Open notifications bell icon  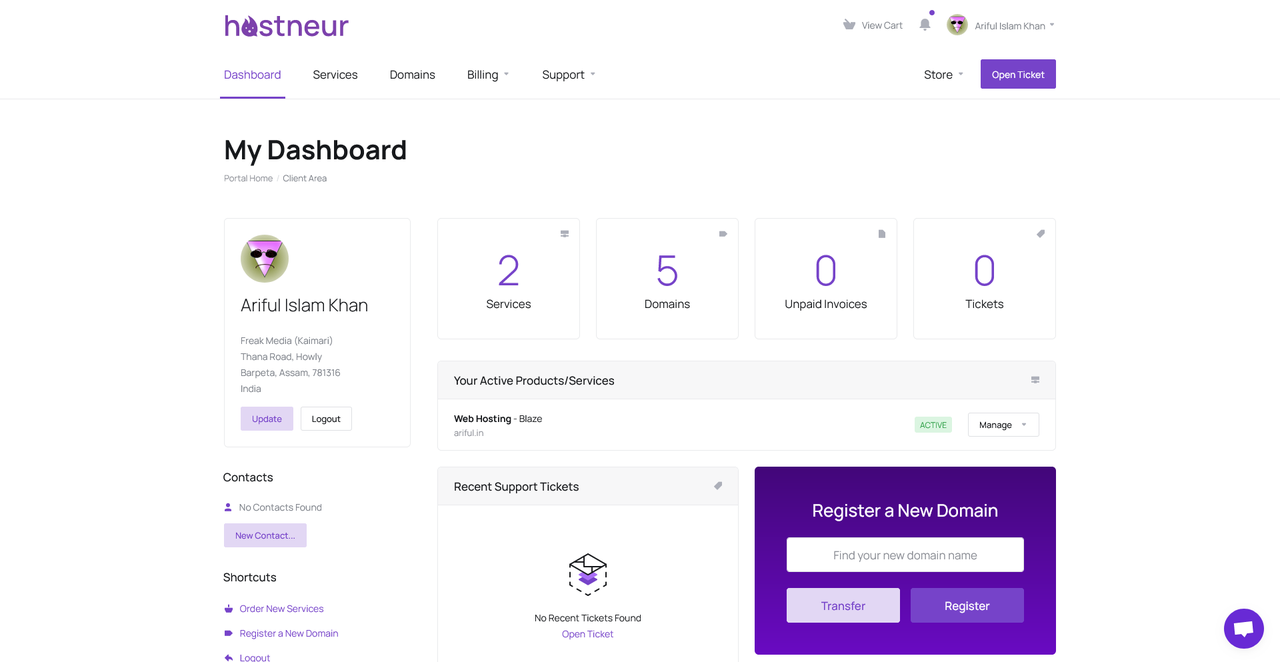point(925,25)
